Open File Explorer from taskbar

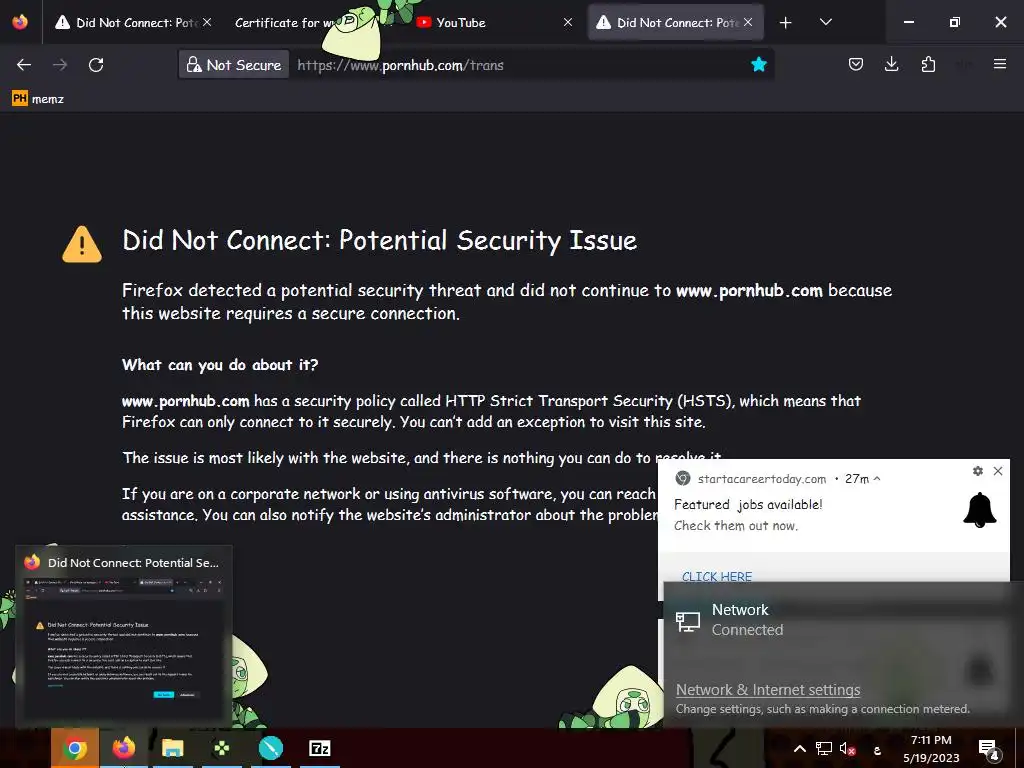click(172, 748)
